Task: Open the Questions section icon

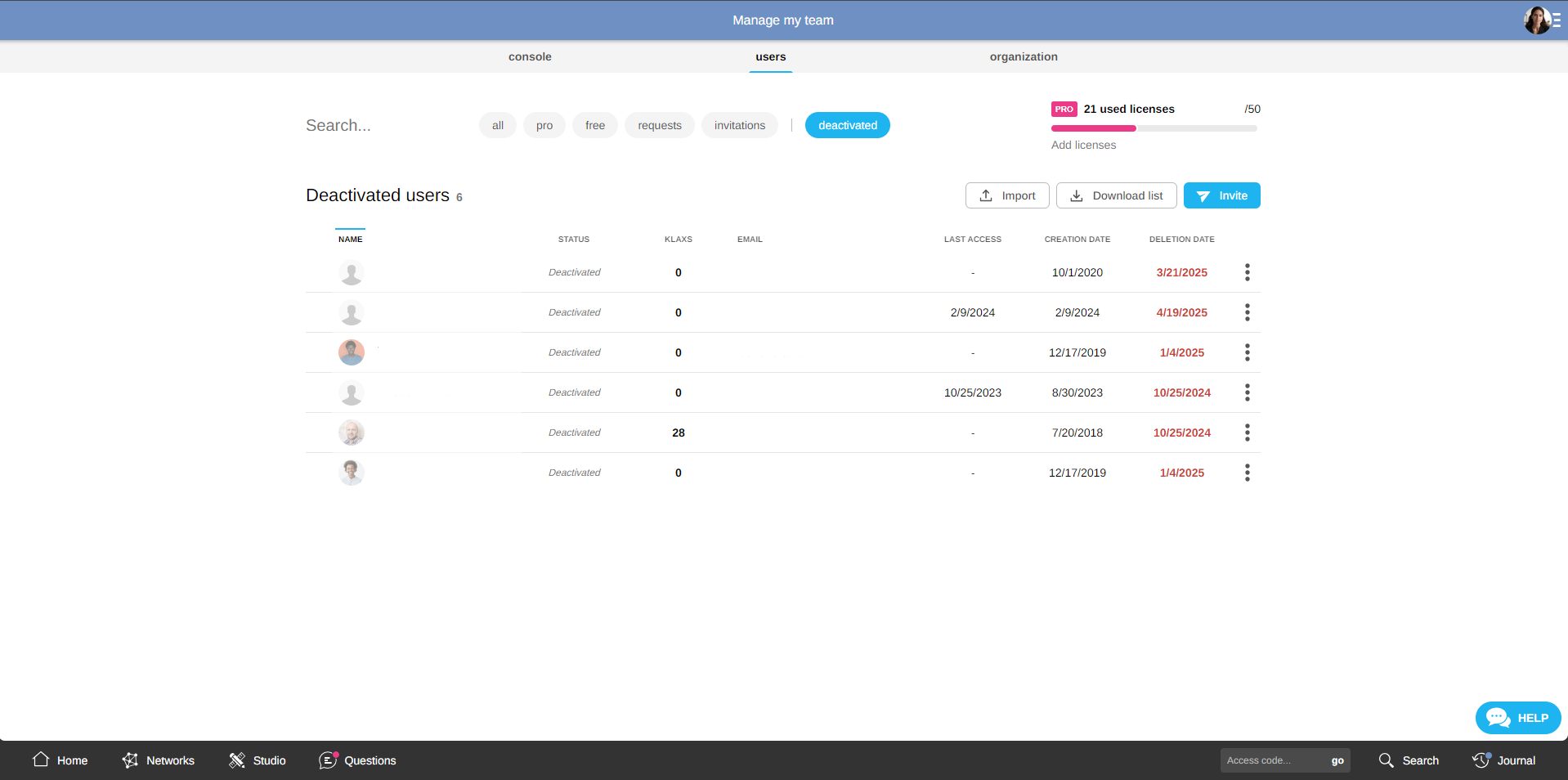Action: pos(328,760)
